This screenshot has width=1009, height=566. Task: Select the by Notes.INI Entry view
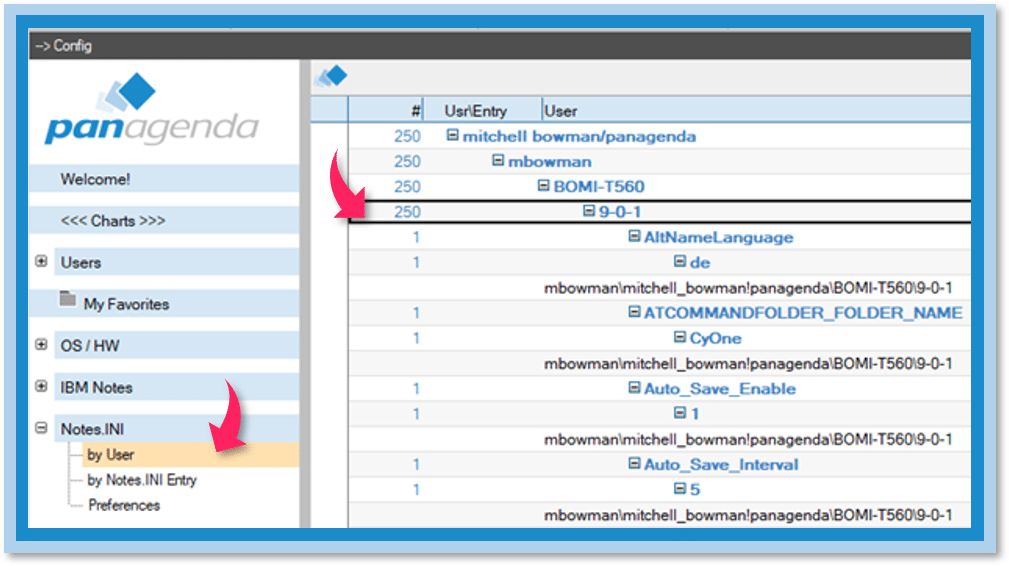coord(142,480)
